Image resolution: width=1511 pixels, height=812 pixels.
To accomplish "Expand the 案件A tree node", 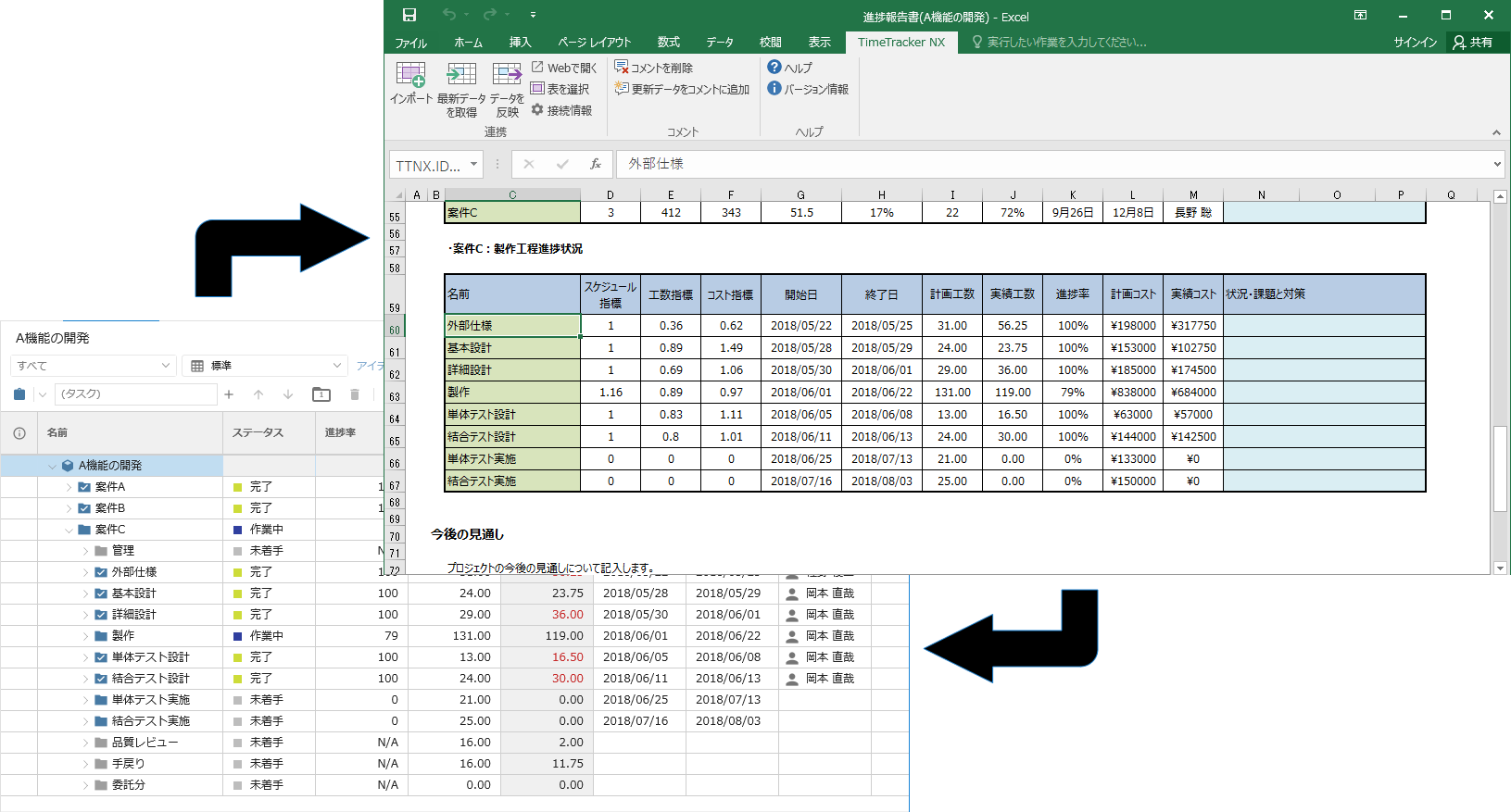I will click(x=69, y=487).
